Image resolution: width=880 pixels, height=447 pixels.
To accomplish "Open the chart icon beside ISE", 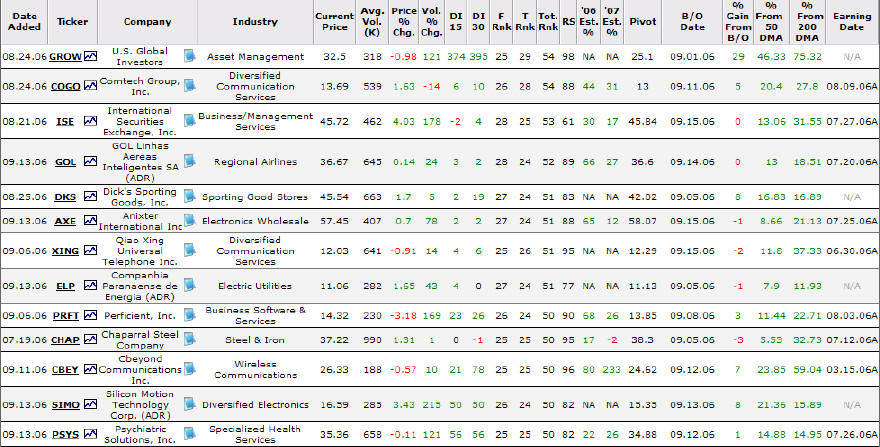I will tap(90, 120).
